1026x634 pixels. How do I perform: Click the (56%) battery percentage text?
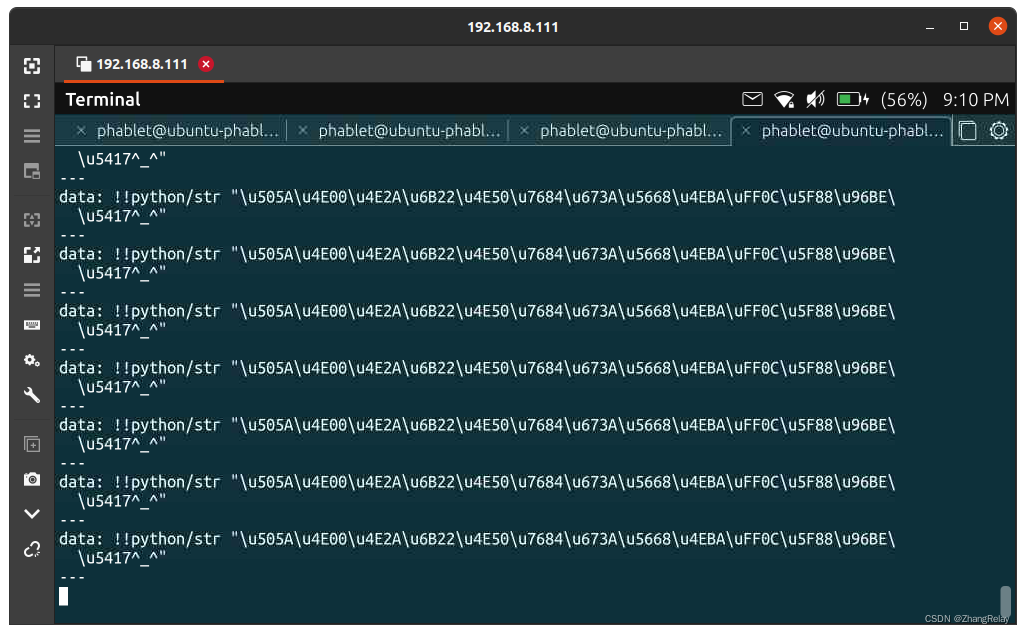[x=904, y=99]
